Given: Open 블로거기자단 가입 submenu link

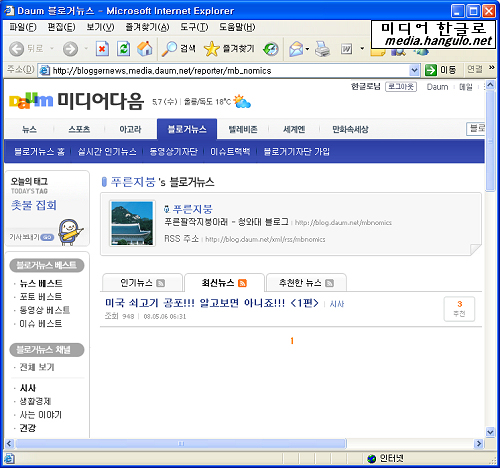Looking at the screenshot, I should coord(296,152).
